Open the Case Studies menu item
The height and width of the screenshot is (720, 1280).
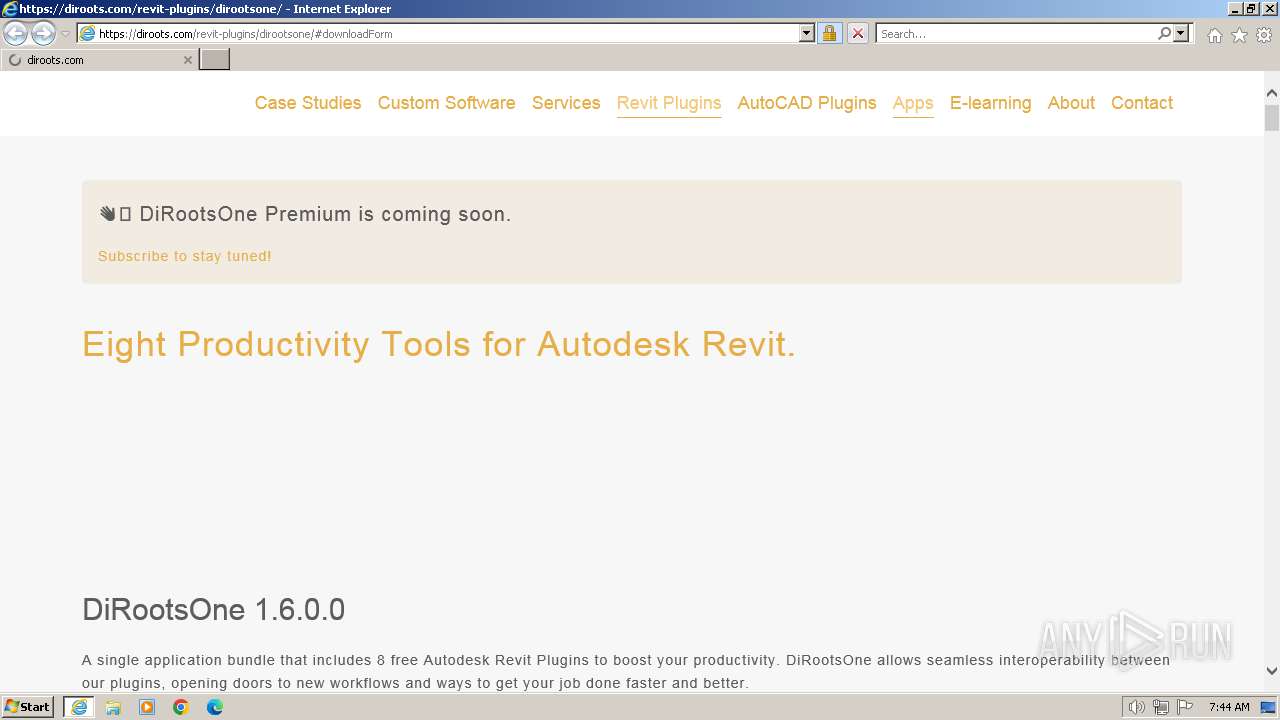tap(308, 103)
